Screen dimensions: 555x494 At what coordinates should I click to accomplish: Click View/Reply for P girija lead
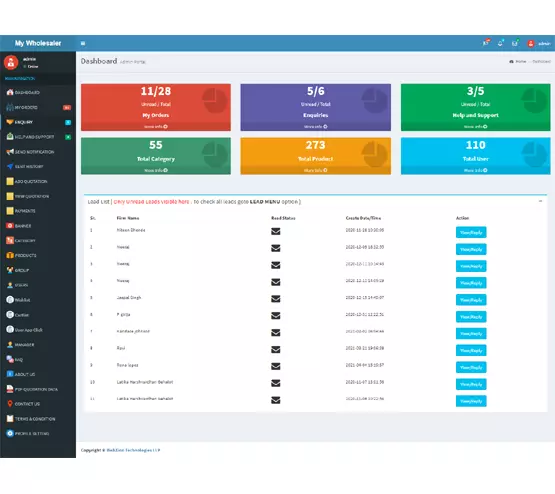[471, 317]
